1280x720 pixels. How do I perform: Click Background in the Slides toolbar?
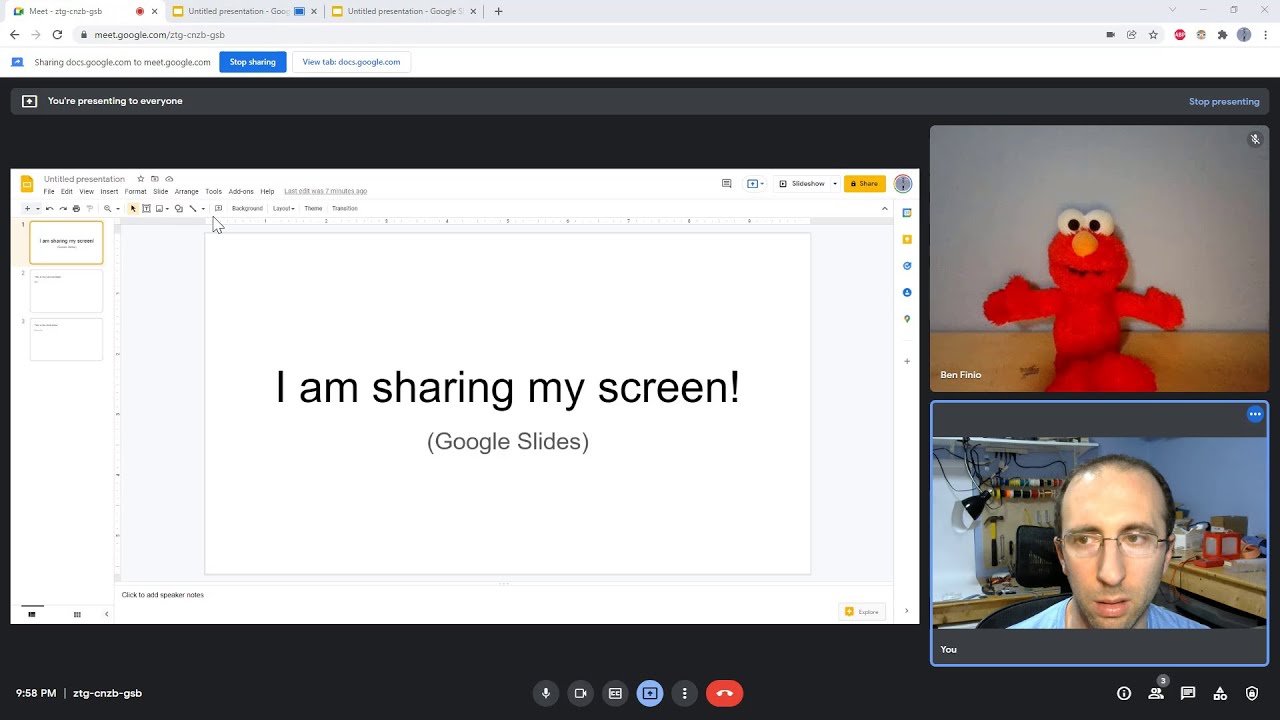pos(247,208)
